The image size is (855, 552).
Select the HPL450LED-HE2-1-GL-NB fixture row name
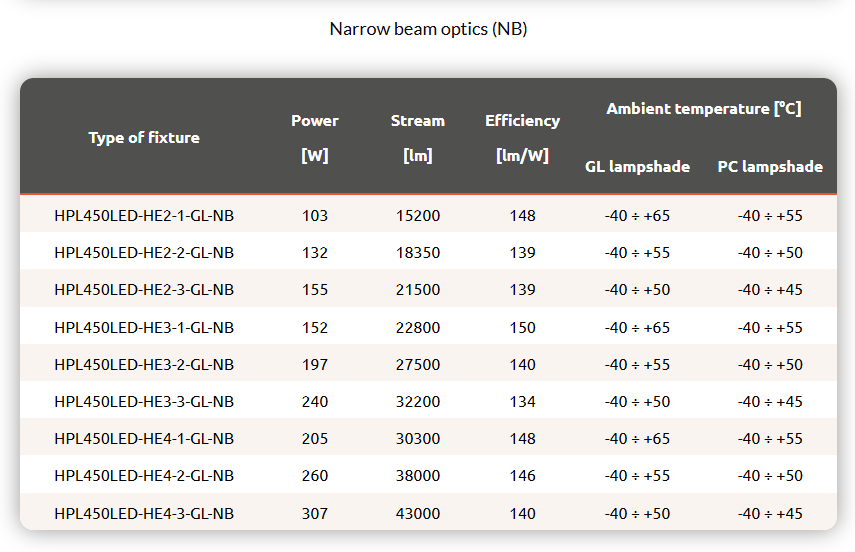(x=144, y=215)
